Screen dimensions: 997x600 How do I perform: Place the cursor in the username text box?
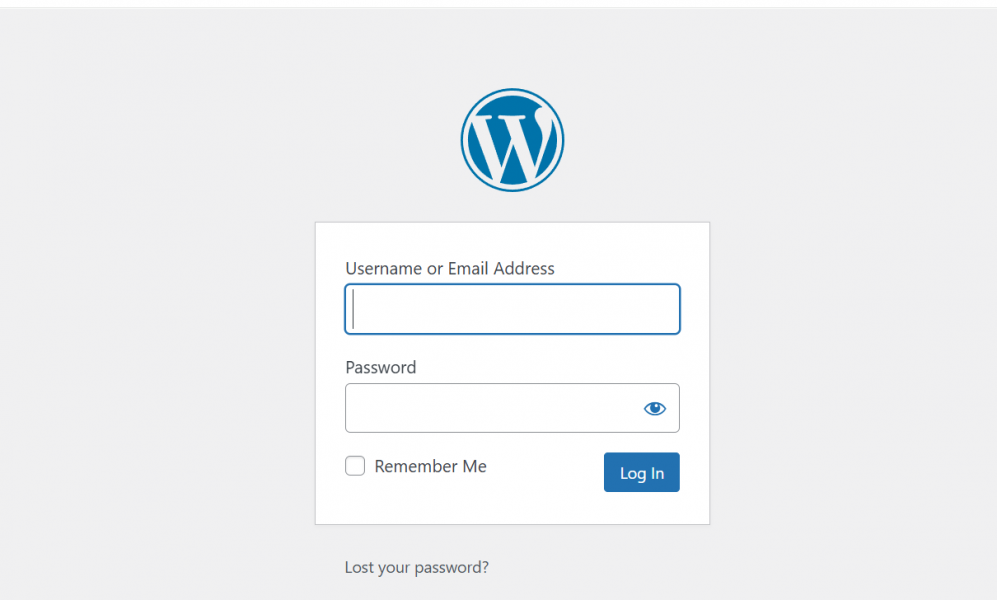(x=512, y=309)
